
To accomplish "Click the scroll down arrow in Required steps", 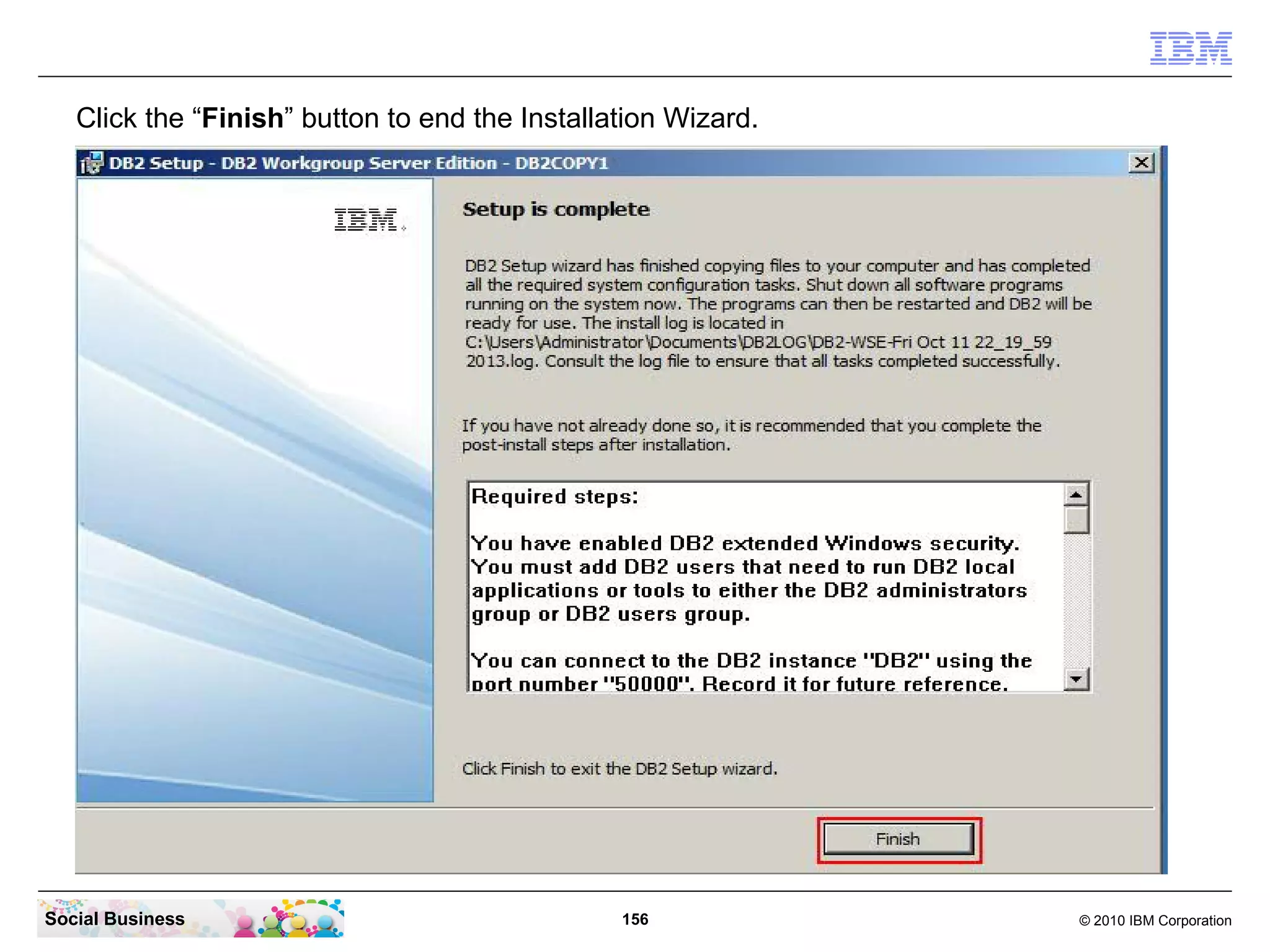I will pos(1076,679).
